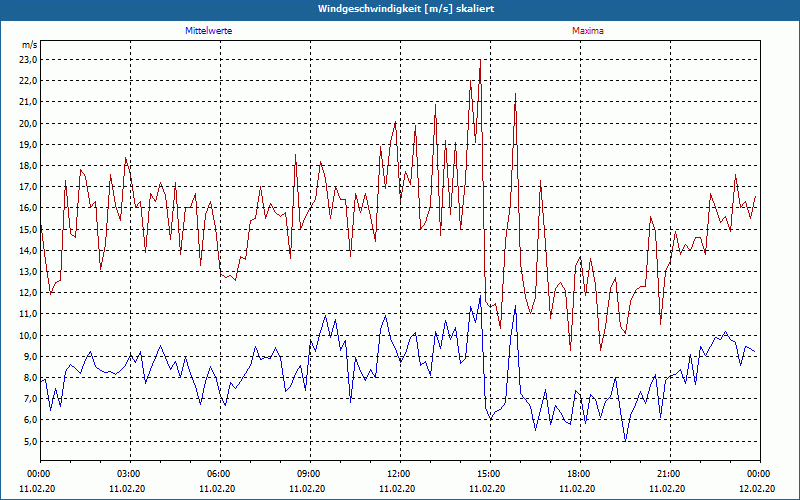Click the 19,0 y-axis value

click(x=29, y=144)
